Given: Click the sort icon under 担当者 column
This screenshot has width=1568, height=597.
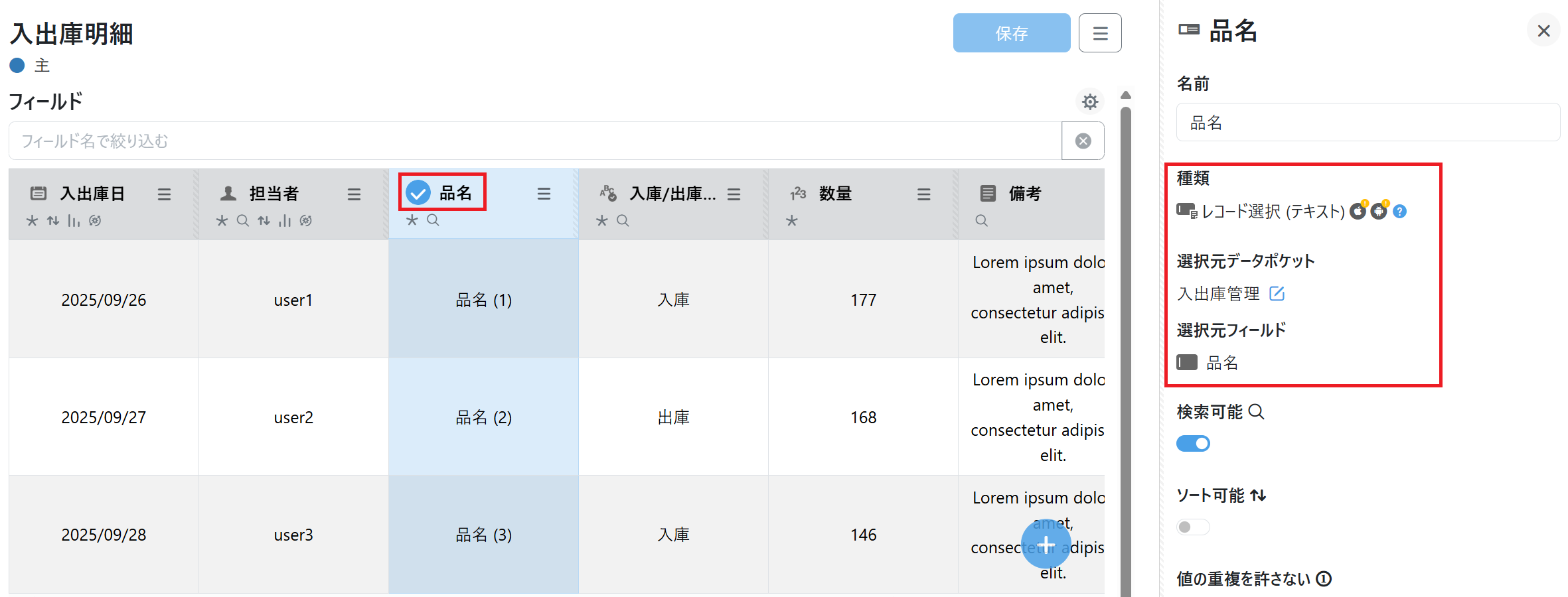Looking at the screenshot, I should 264,221.
